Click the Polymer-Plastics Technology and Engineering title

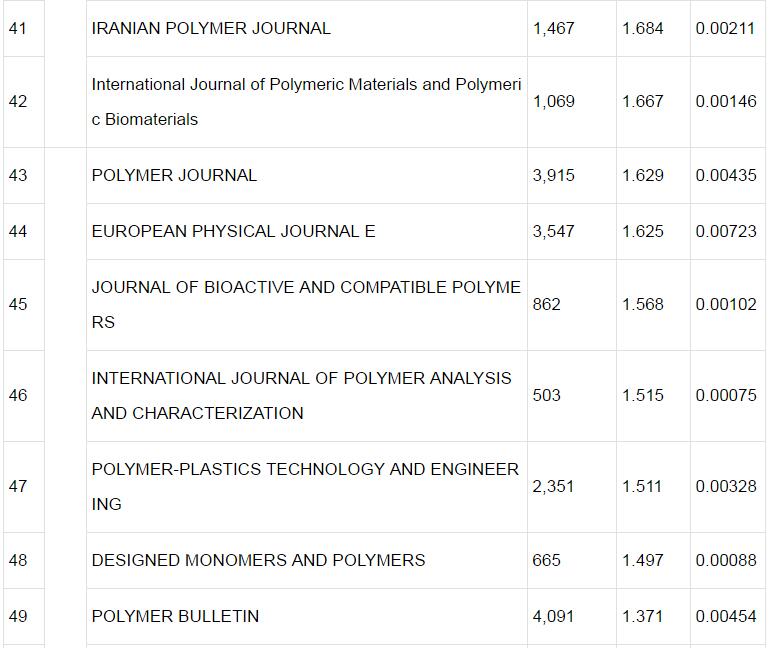pyautogui.click(x=304, y=486)
